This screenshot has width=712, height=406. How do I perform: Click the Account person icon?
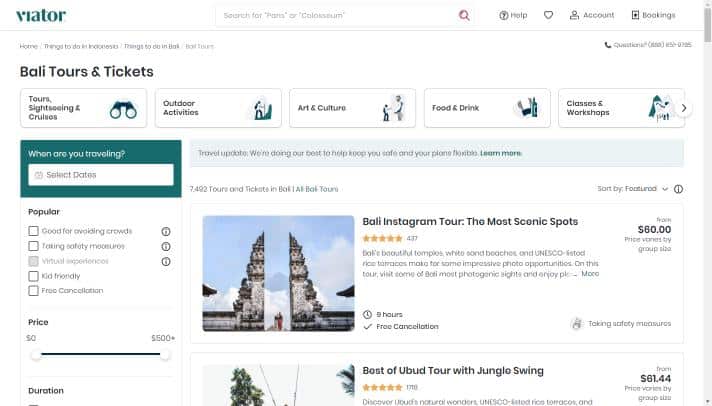click(x=574, y=15)
